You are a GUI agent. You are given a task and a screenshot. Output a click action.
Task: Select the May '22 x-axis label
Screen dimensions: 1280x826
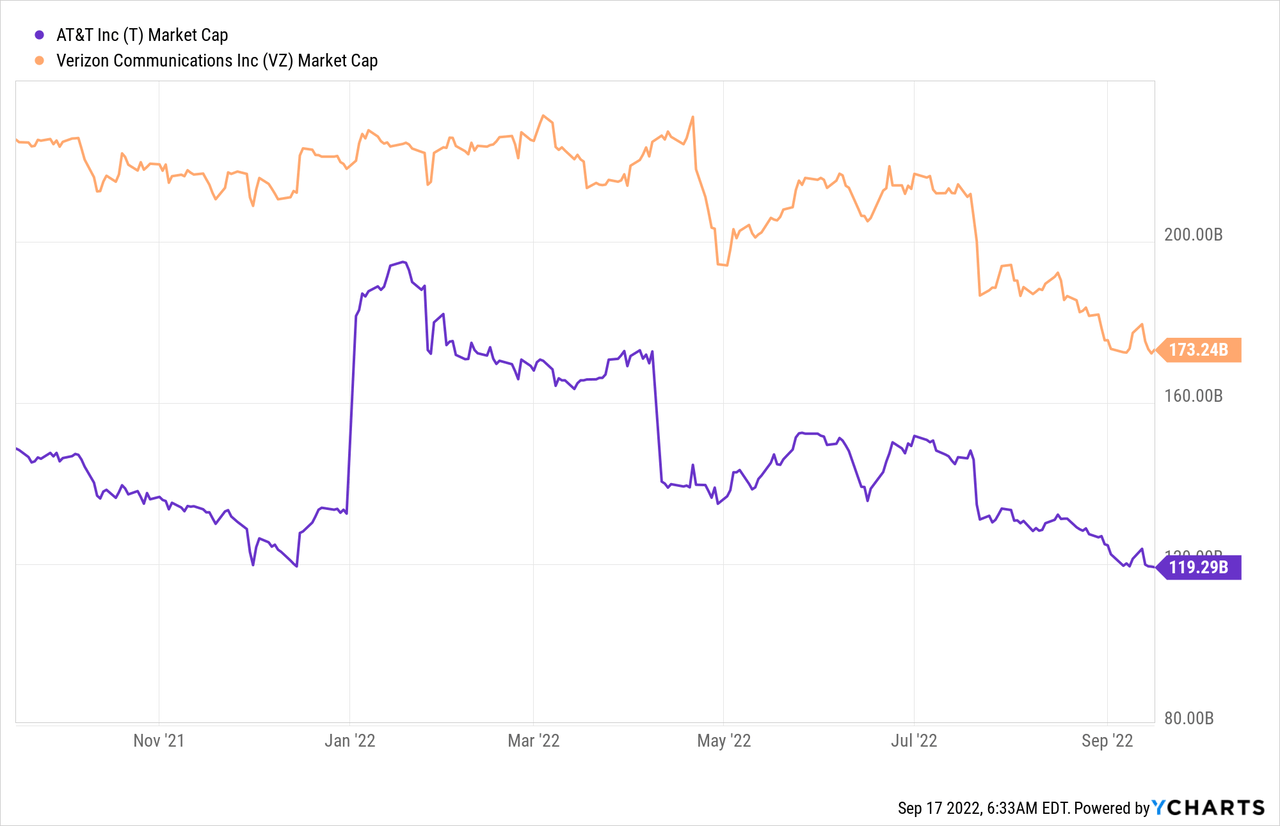tap(724, 741)
